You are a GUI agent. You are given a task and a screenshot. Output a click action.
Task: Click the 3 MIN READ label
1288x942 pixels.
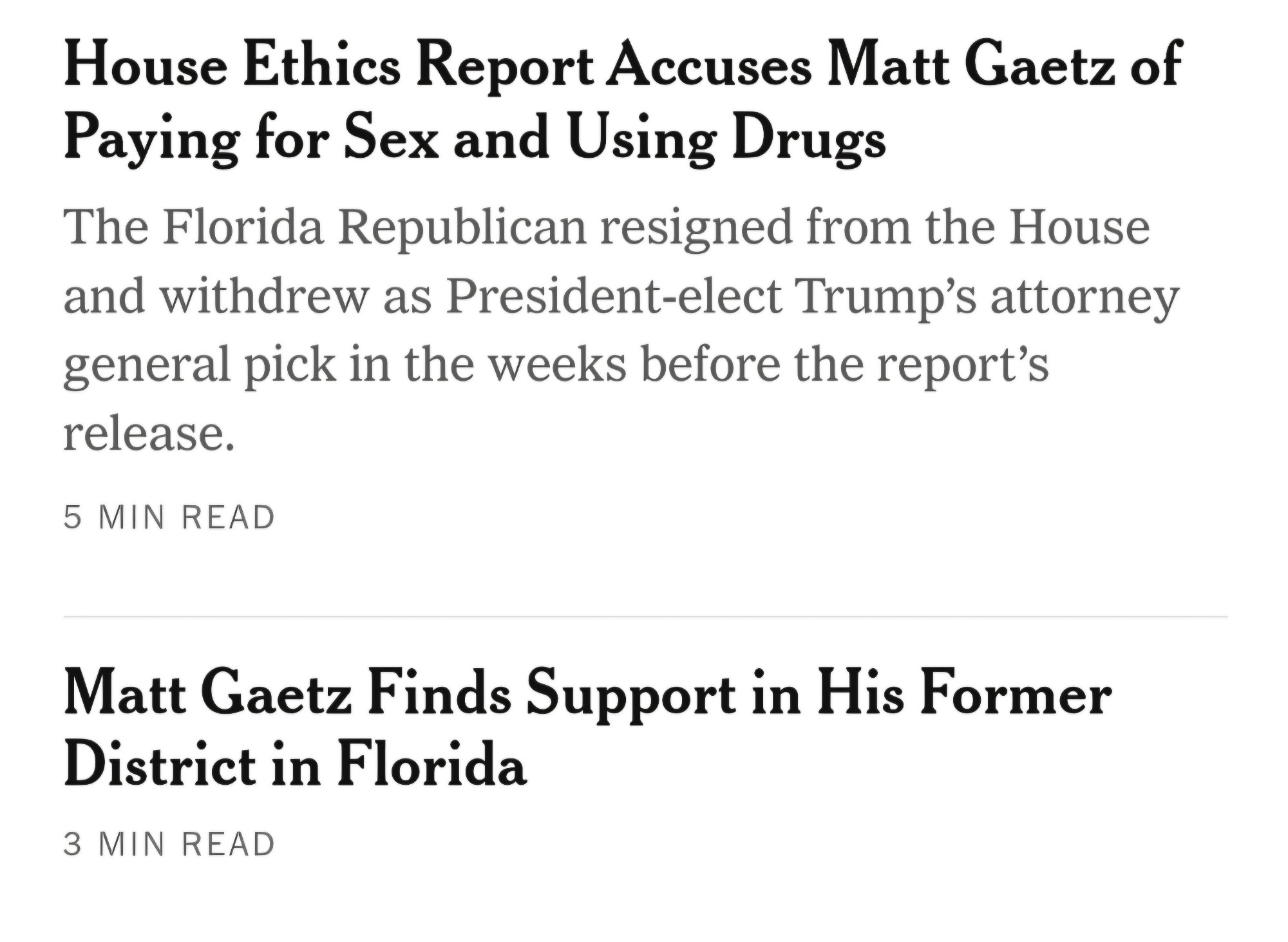coord(169,844)
